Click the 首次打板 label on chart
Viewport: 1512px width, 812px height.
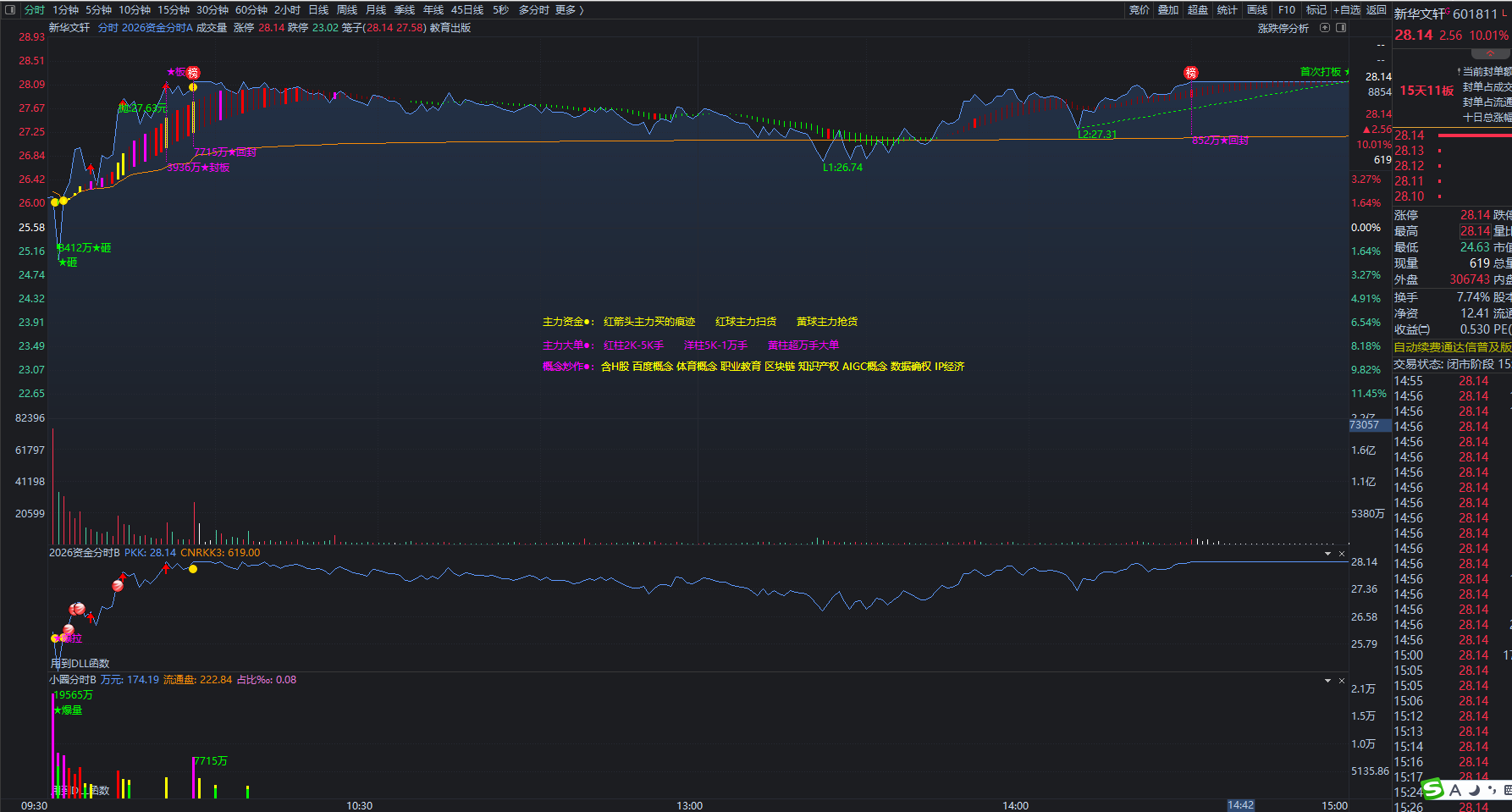(1321, 72)
